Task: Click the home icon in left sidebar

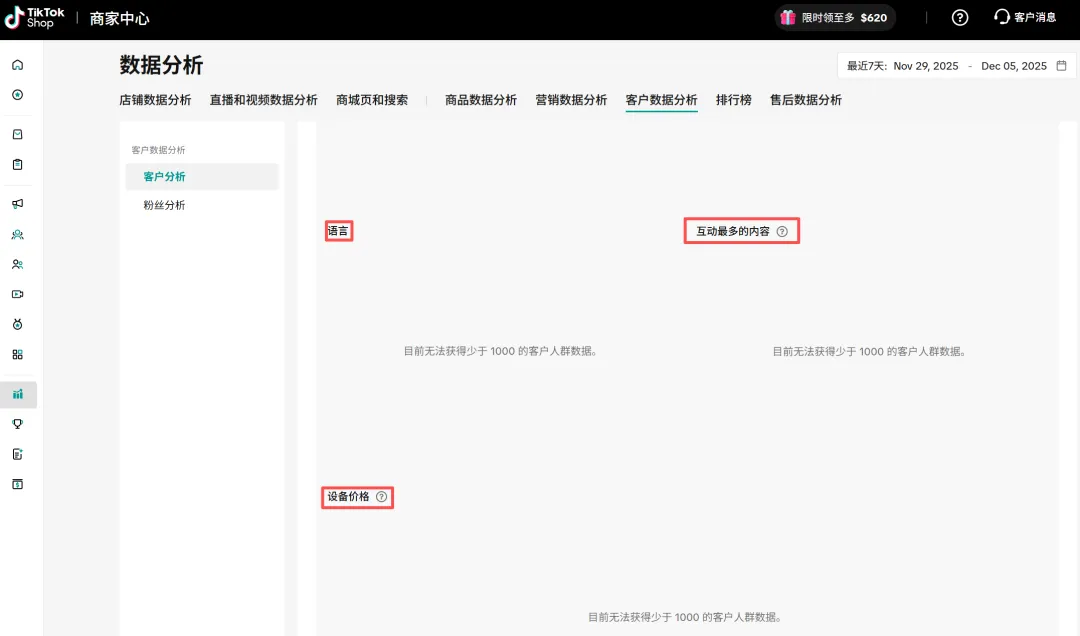Action: click(17, 65)
